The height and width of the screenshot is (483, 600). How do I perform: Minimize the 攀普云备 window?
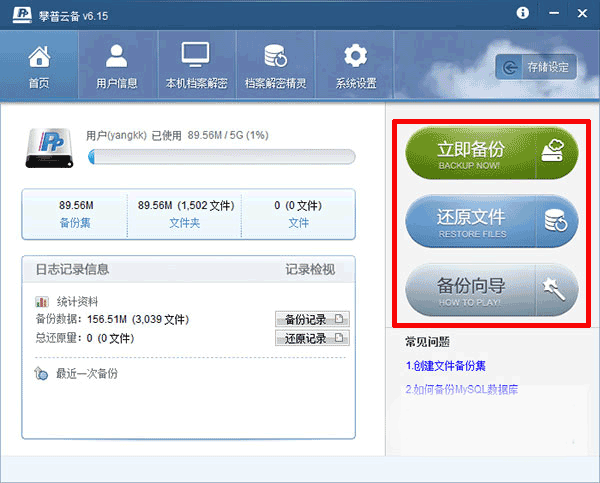pos(554,13)
